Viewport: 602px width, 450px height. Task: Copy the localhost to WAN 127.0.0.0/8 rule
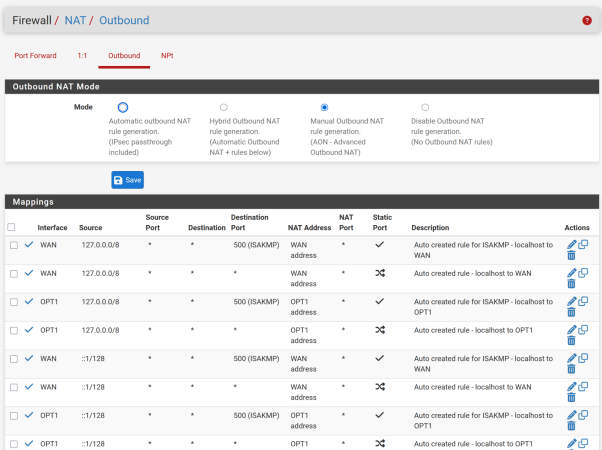pyautogui.click(x=583, y=273)
